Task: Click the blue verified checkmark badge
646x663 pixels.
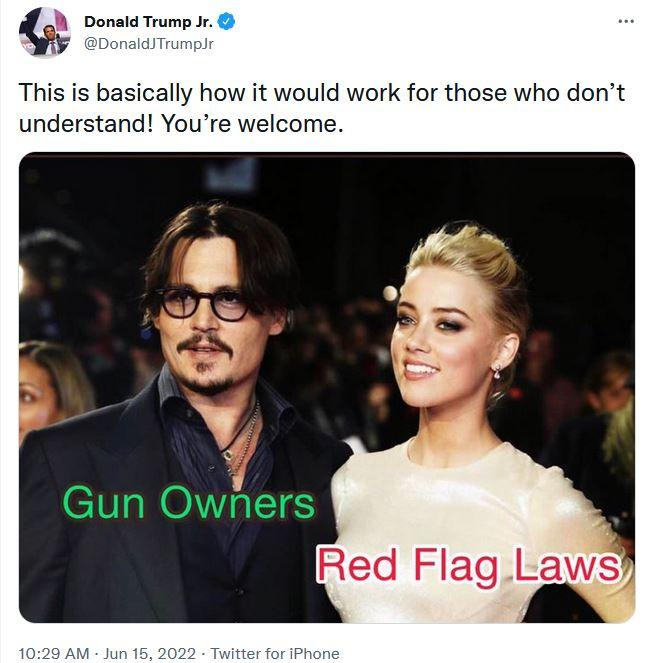Action: point(226,21)
